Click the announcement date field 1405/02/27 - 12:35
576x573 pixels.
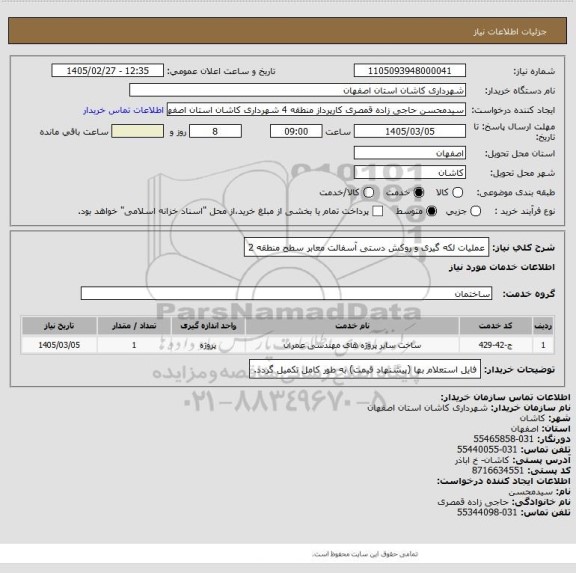[108, 71]
